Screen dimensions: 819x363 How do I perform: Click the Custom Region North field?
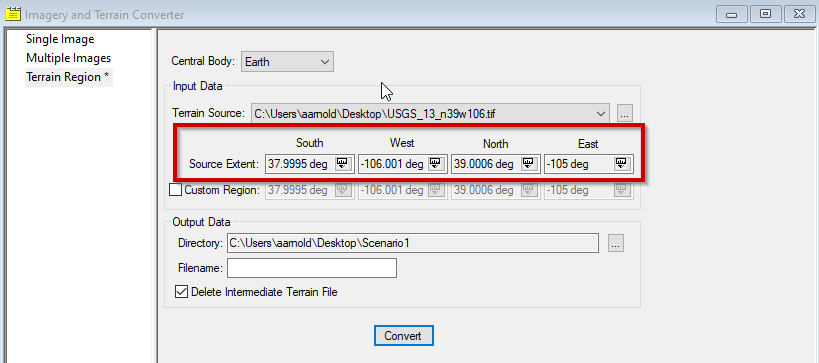click(x=496, y=190)
